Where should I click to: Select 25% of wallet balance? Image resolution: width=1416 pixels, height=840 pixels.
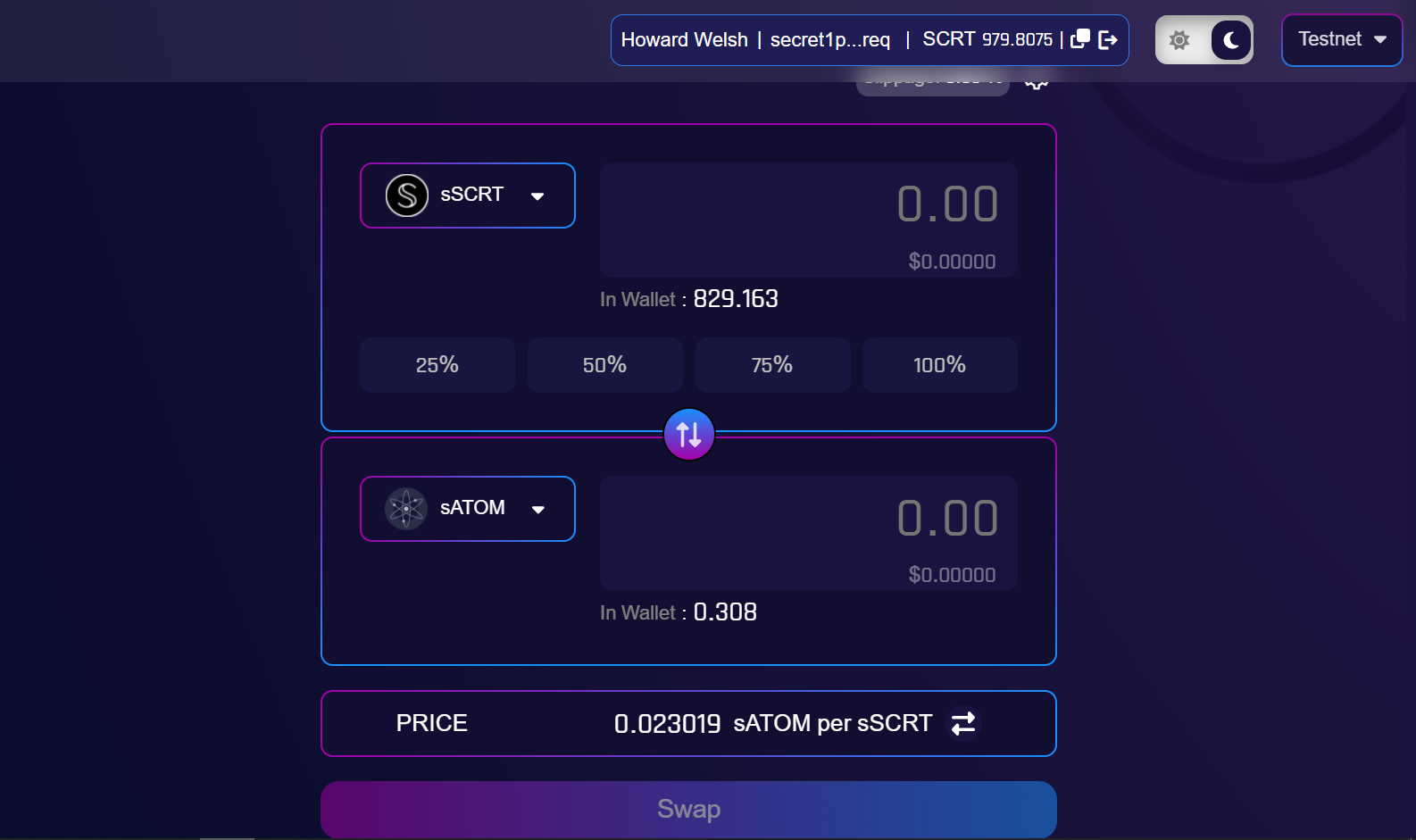click(x=437, y=365)
